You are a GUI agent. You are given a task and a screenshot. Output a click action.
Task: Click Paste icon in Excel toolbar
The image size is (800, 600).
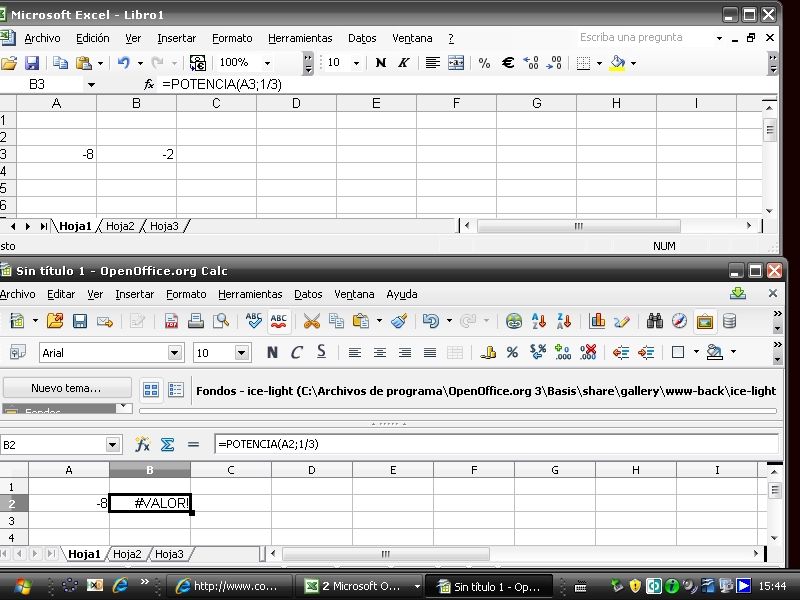(84, 63)
